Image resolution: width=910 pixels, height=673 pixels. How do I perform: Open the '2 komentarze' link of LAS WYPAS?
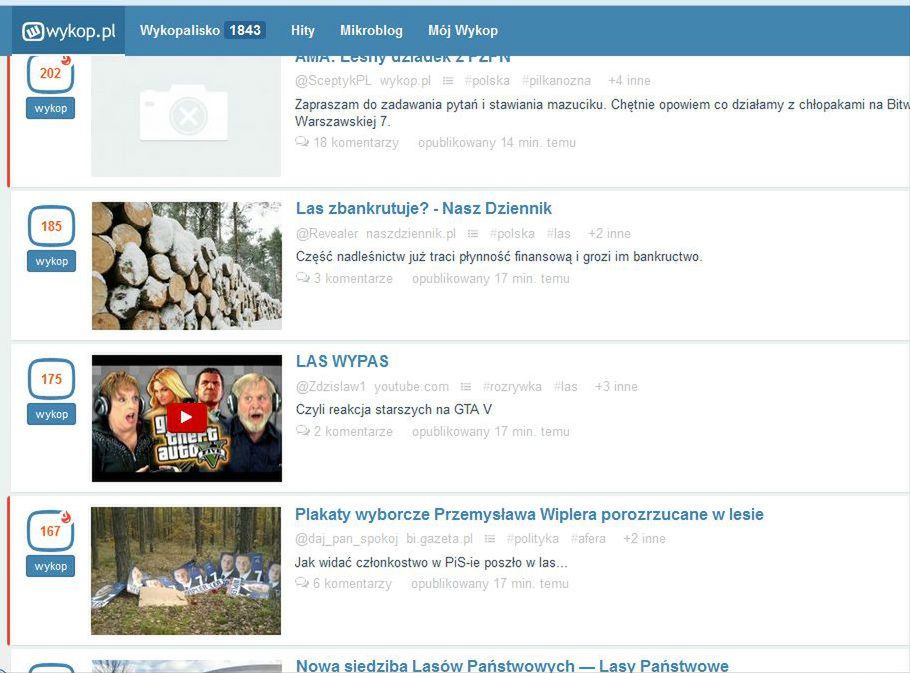(353, 432)
